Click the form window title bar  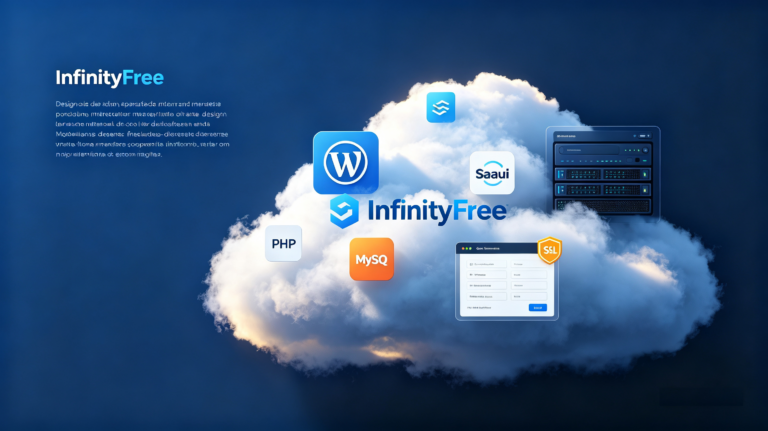tap(507, 249)
